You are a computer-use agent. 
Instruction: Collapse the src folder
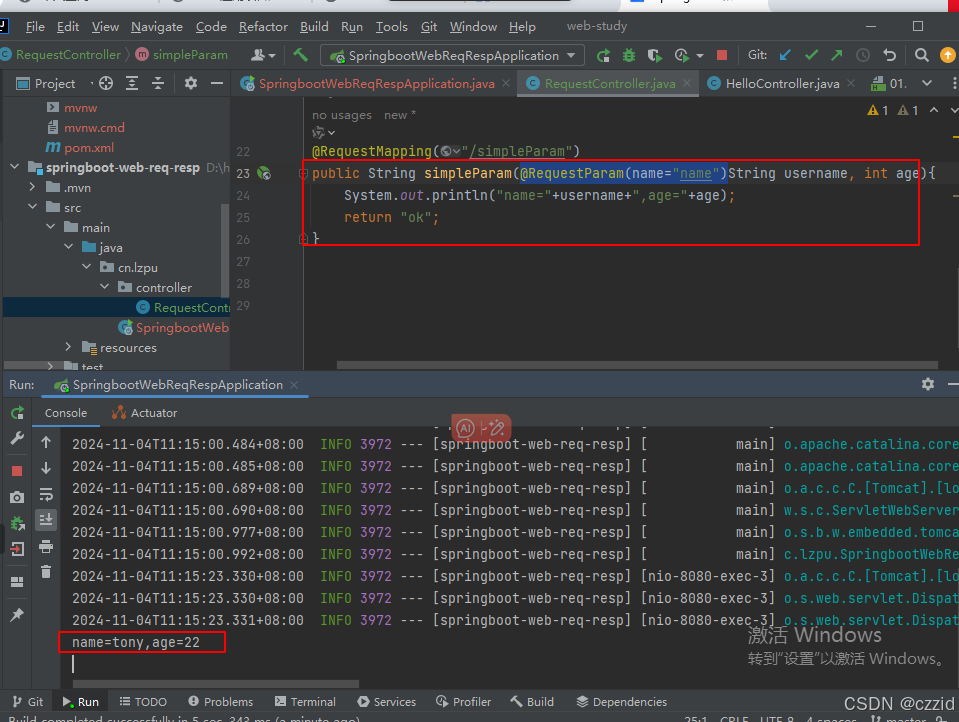coord(32,207)
